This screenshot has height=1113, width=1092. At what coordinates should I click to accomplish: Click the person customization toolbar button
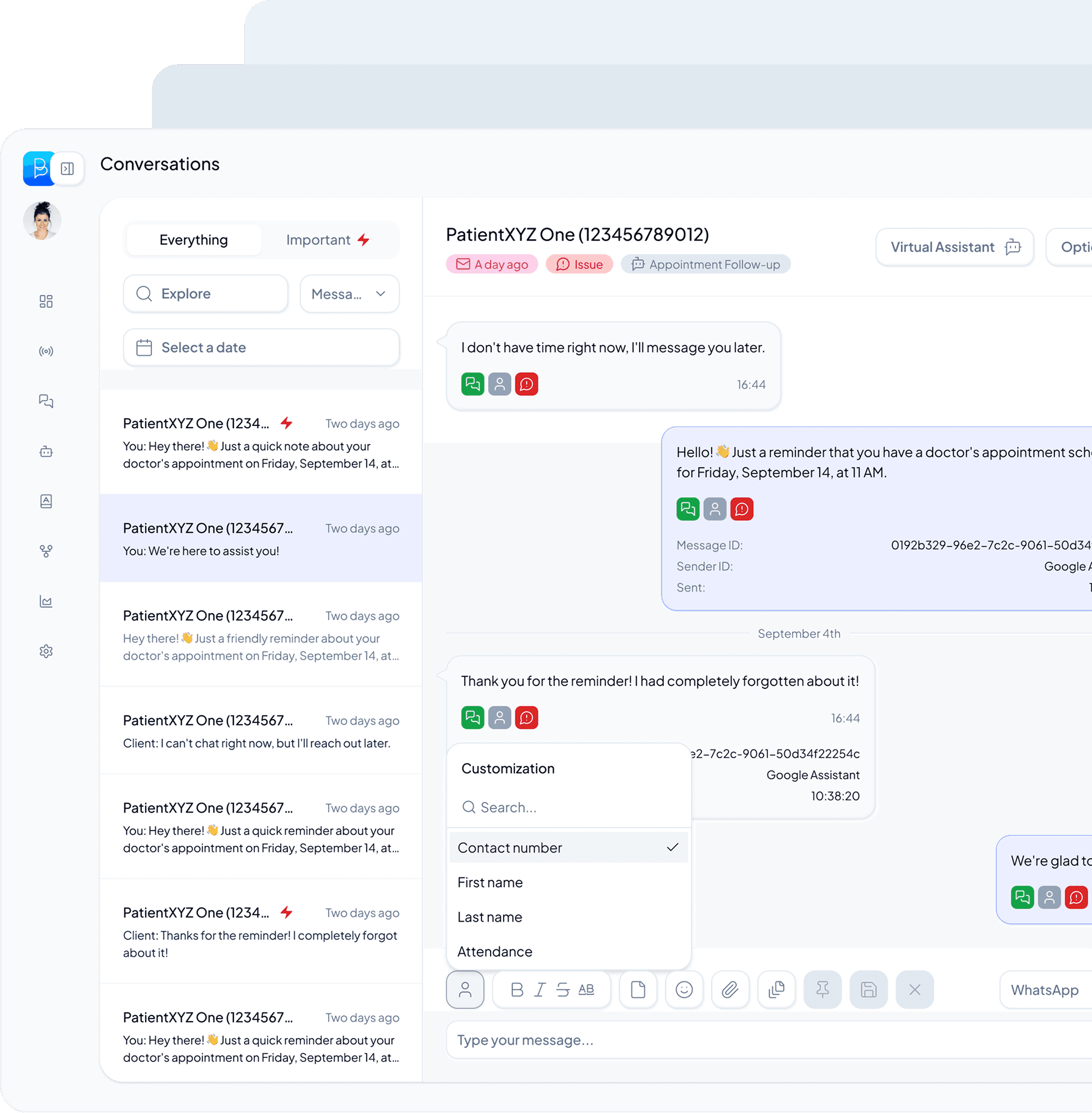point(465,990)
